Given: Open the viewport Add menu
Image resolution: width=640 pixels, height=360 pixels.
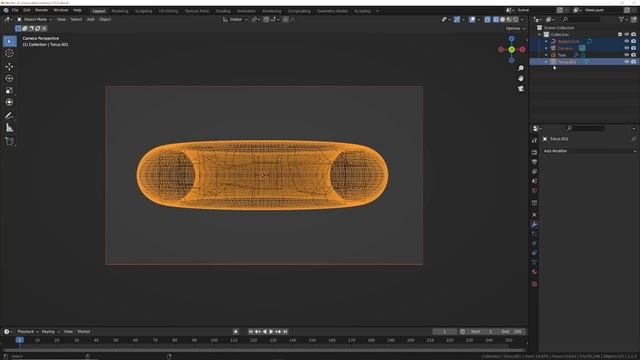Looking at the screenshot, I should [x=91, y=19].
